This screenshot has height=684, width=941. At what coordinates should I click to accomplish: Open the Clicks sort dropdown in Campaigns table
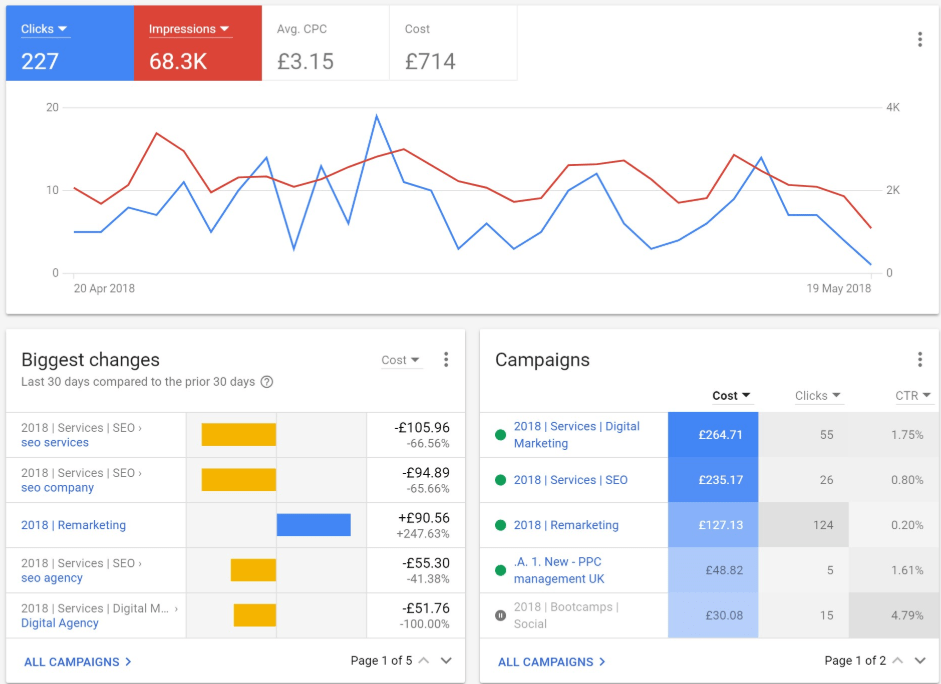point(818,396)
